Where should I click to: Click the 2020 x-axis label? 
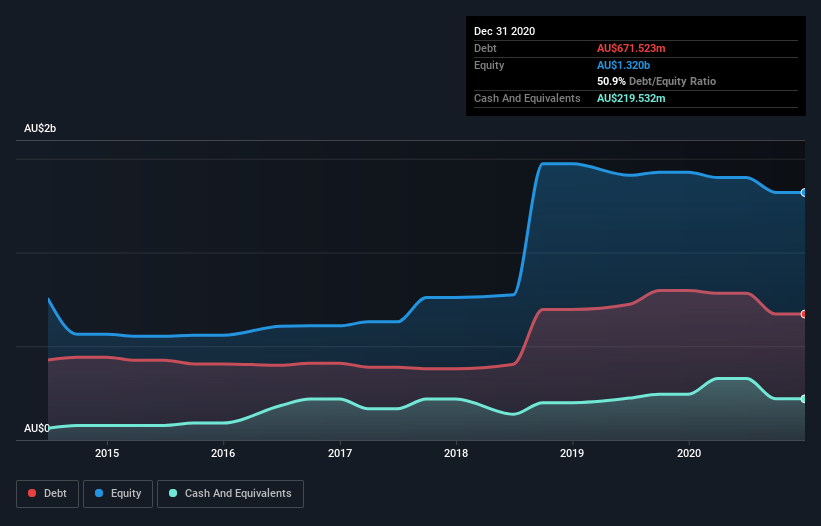click(689, 453)
